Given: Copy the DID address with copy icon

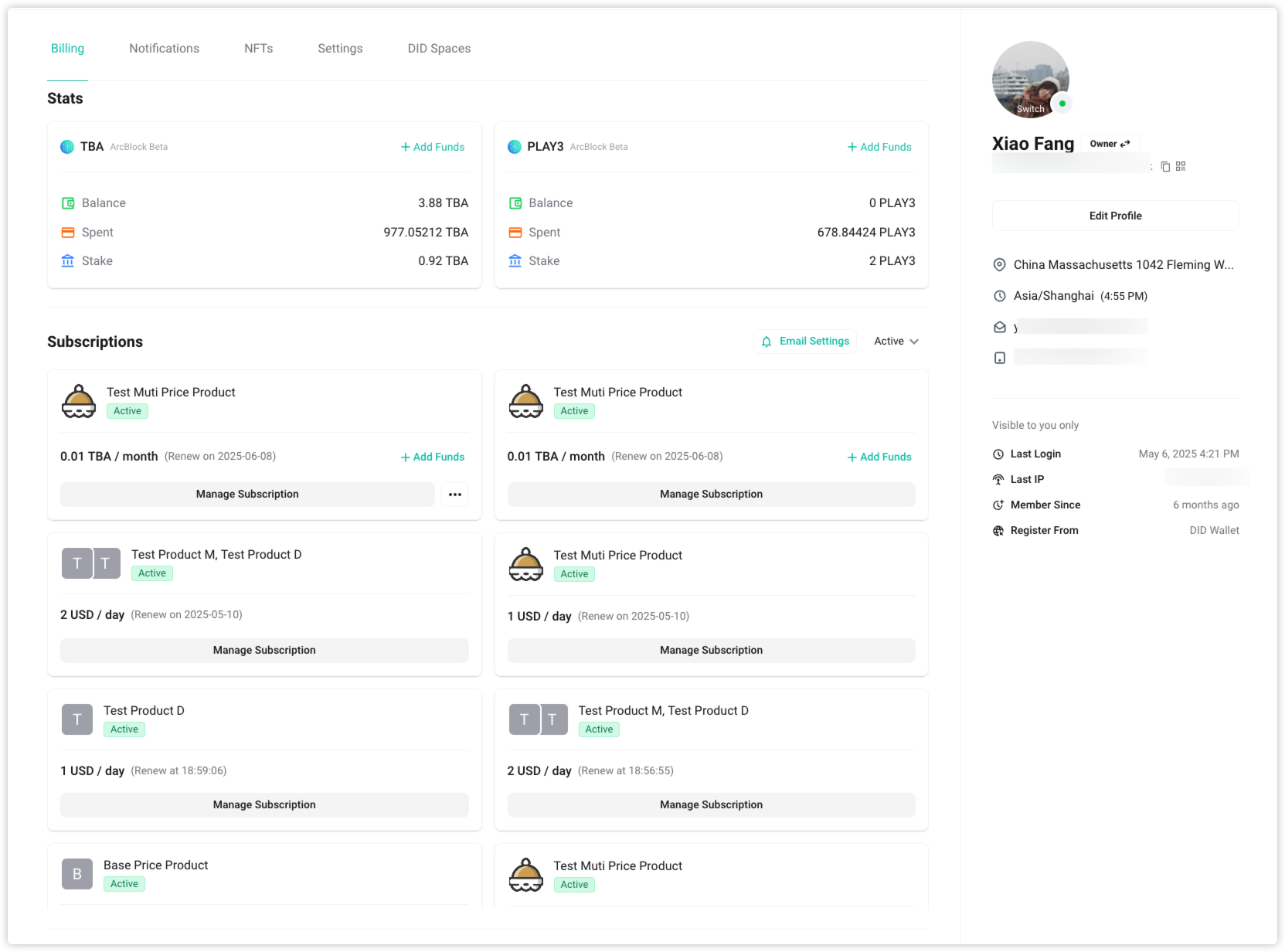Looking at the screenshot, I should 1165,166.
